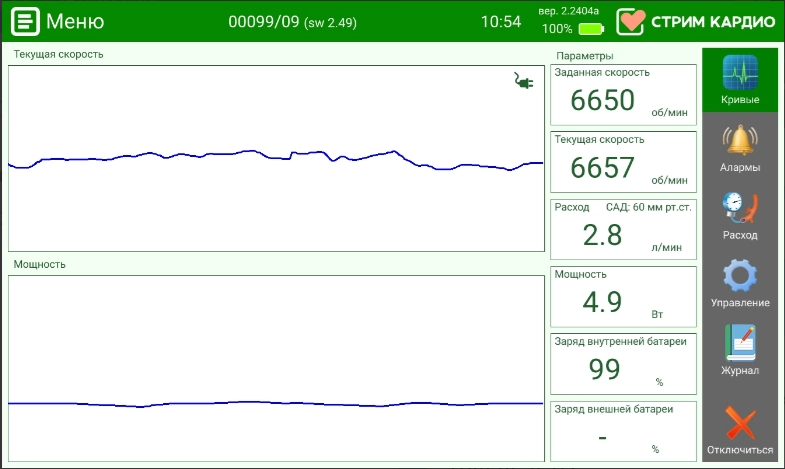The image size is (785, 469).
Task: Click the 10:54 clock display
Action: [500, 21]
